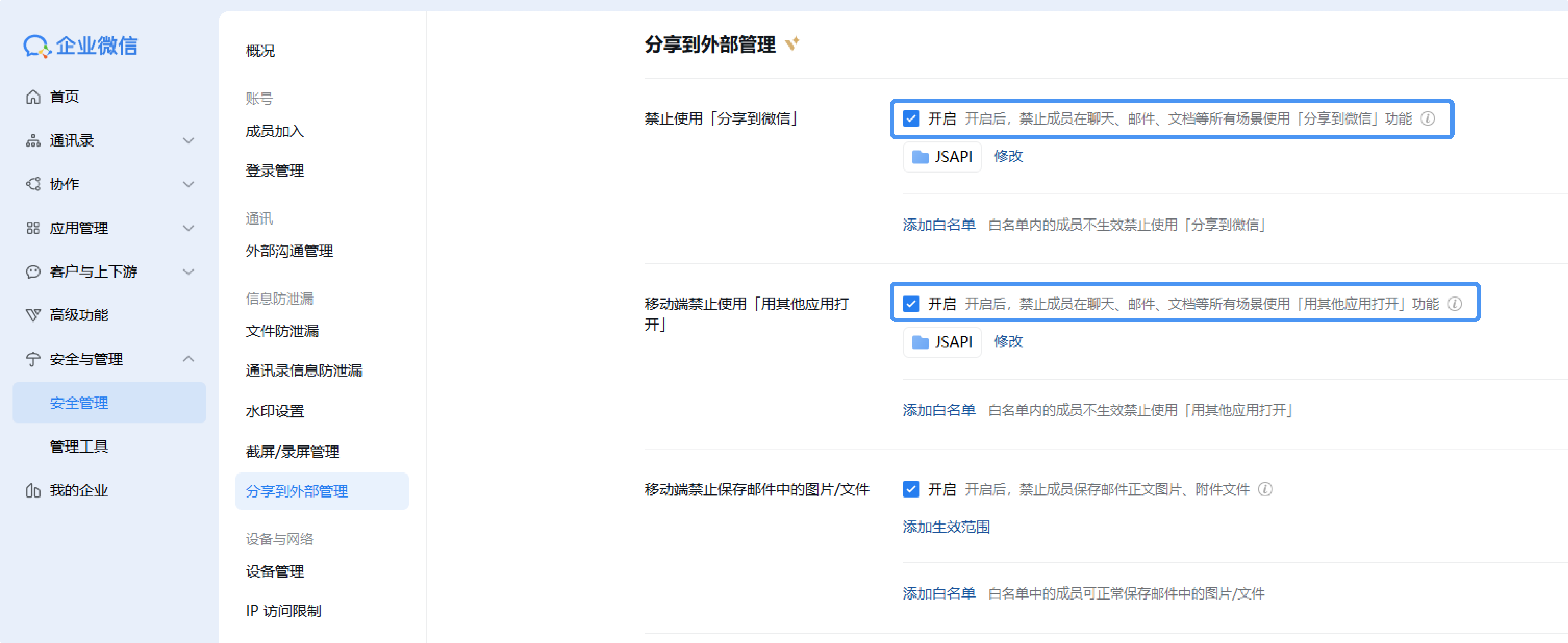Click the grid icon beside 应用管理
The height and width of the screenshot is (643, 1568).
[x=33, y=228]
